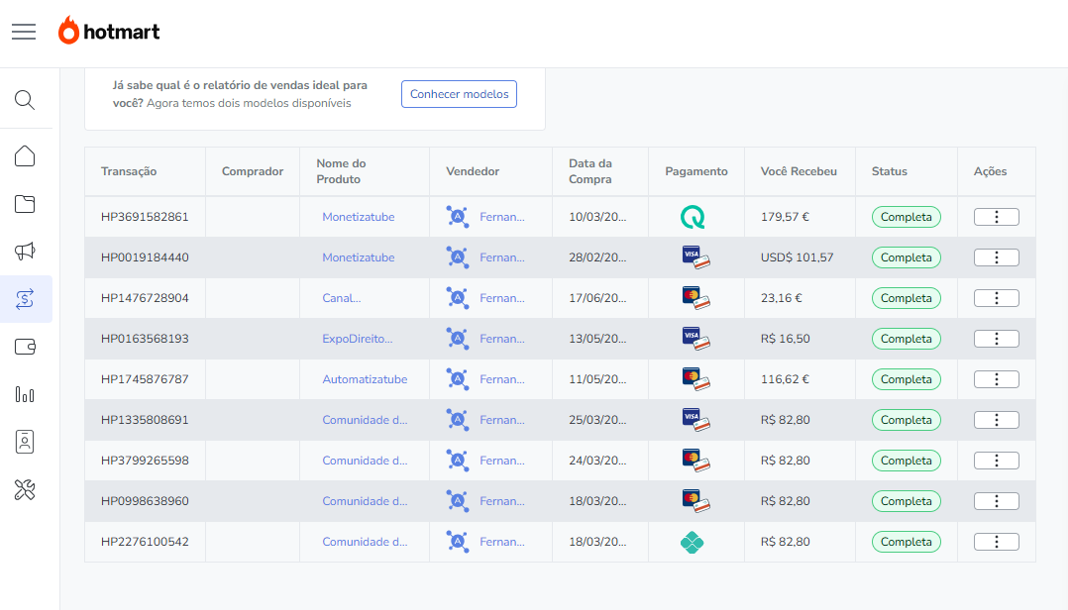Open actions menu for HP2276100542
Viewport: 1068px width, 610px height.
pos(996,542)
